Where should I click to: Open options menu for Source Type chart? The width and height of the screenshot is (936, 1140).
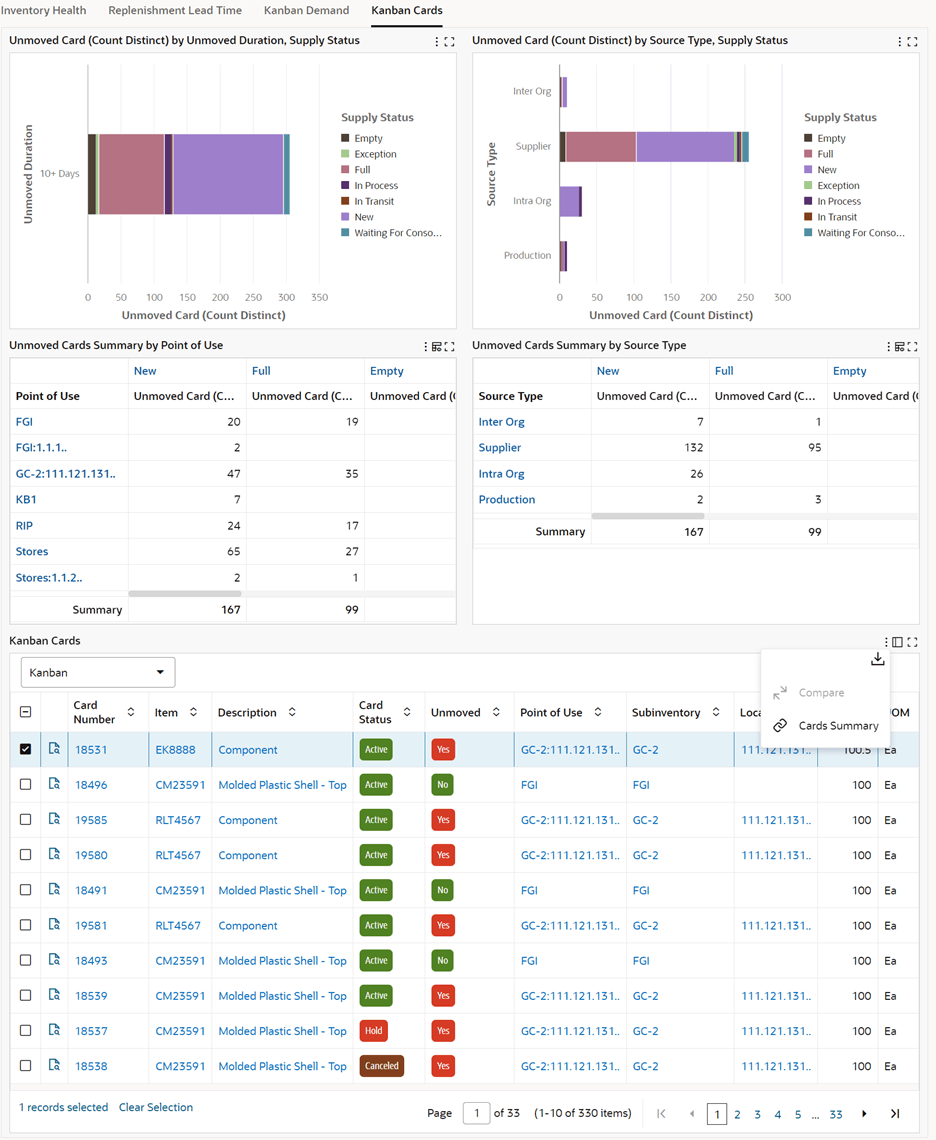tap(900, 41)
